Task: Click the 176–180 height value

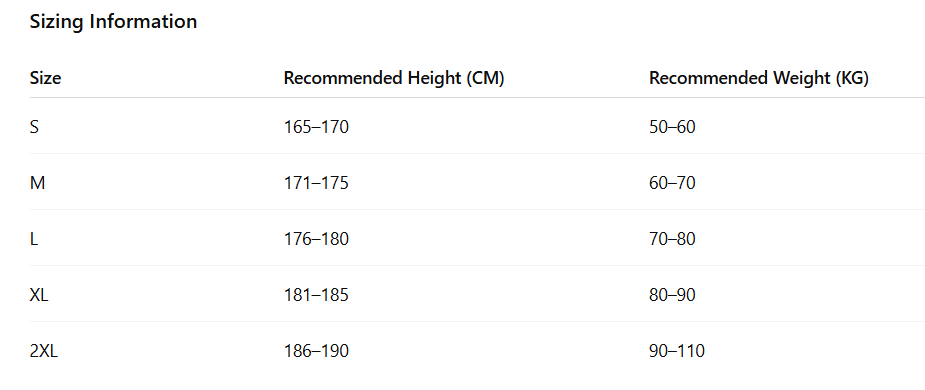Action: point(316,239)
